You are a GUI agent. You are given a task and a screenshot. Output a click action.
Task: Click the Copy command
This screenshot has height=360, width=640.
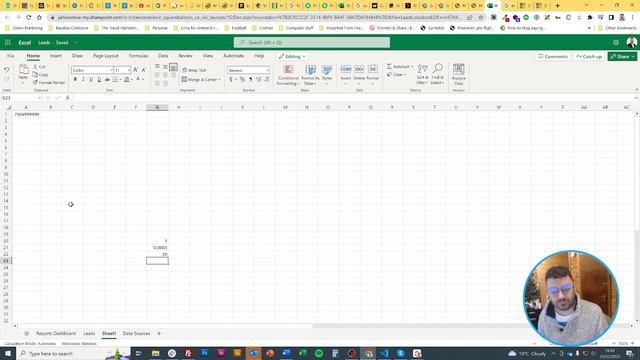click(x=40, y=75)
